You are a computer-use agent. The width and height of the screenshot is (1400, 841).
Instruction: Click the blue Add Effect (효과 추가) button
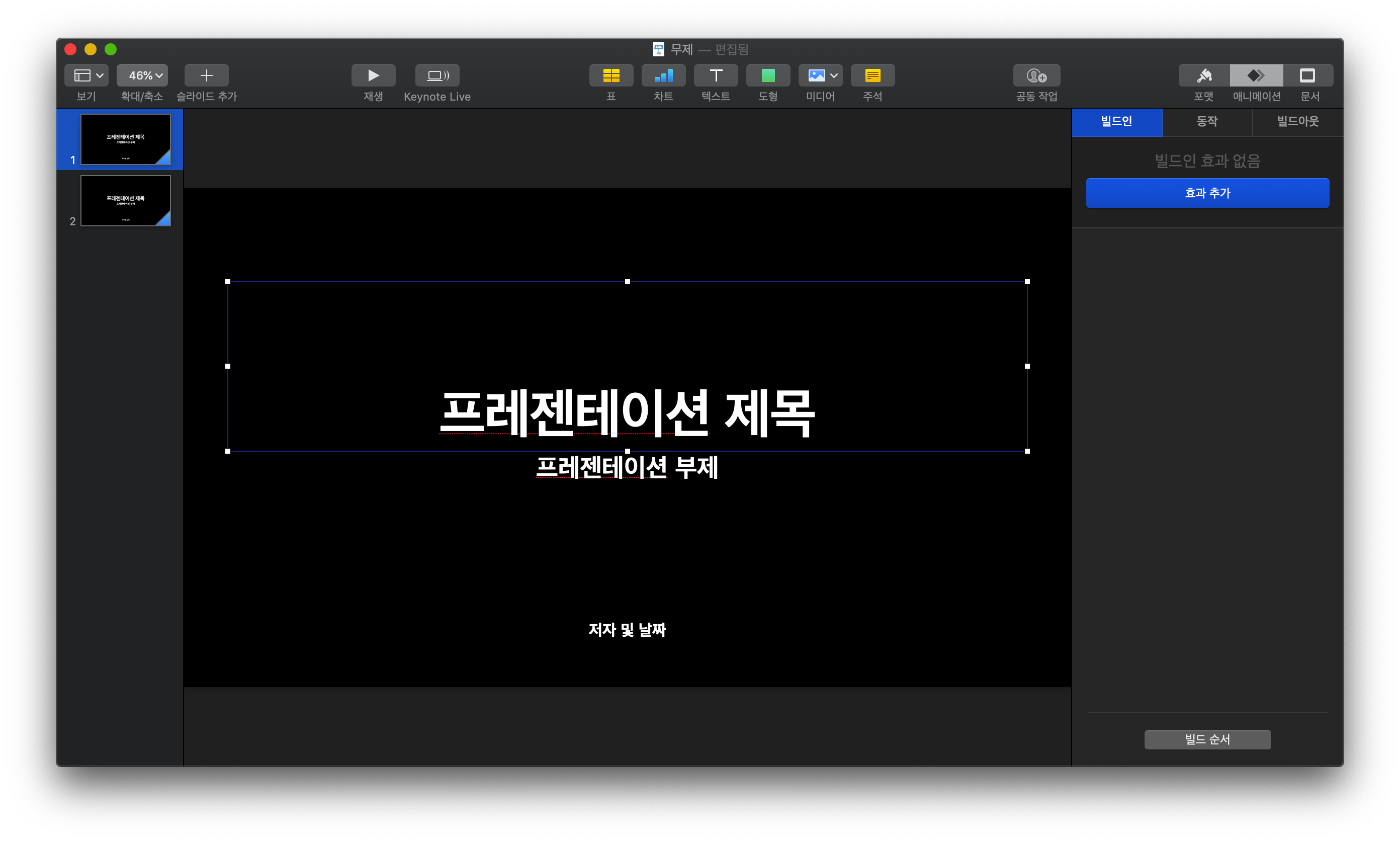tap(1207, 193)
